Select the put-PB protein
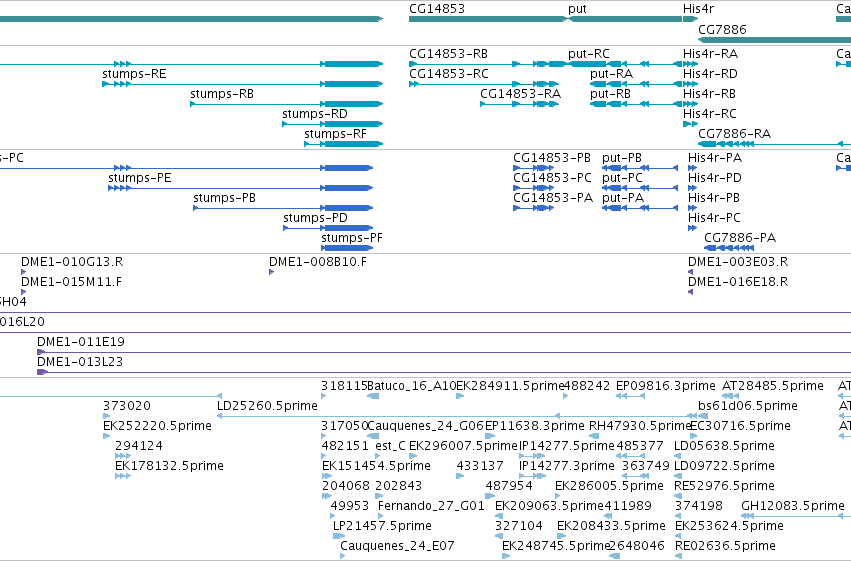Image resolution: width=851 pixels, height=561 pixels. [640, 168]
